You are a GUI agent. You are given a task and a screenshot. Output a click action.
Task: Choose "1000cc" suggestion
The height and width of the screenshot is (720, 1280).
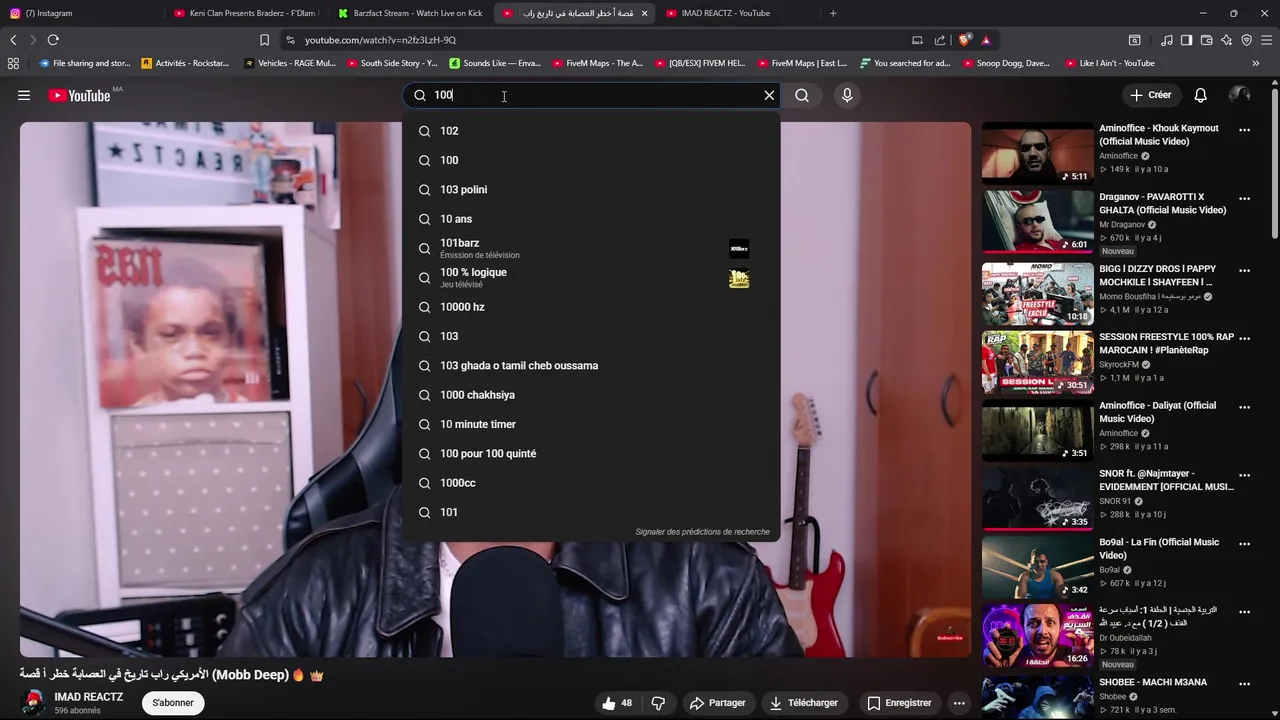point(591,483)
